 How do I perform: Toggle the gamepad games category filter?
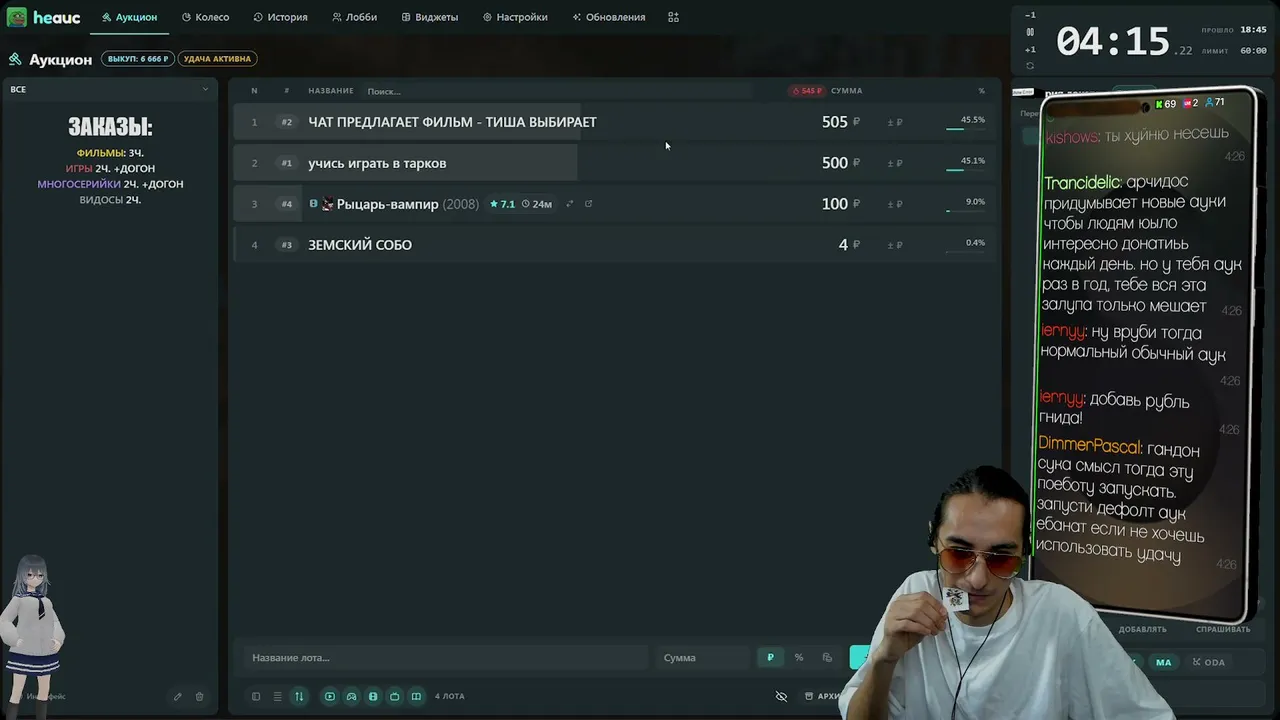point(351,696)
